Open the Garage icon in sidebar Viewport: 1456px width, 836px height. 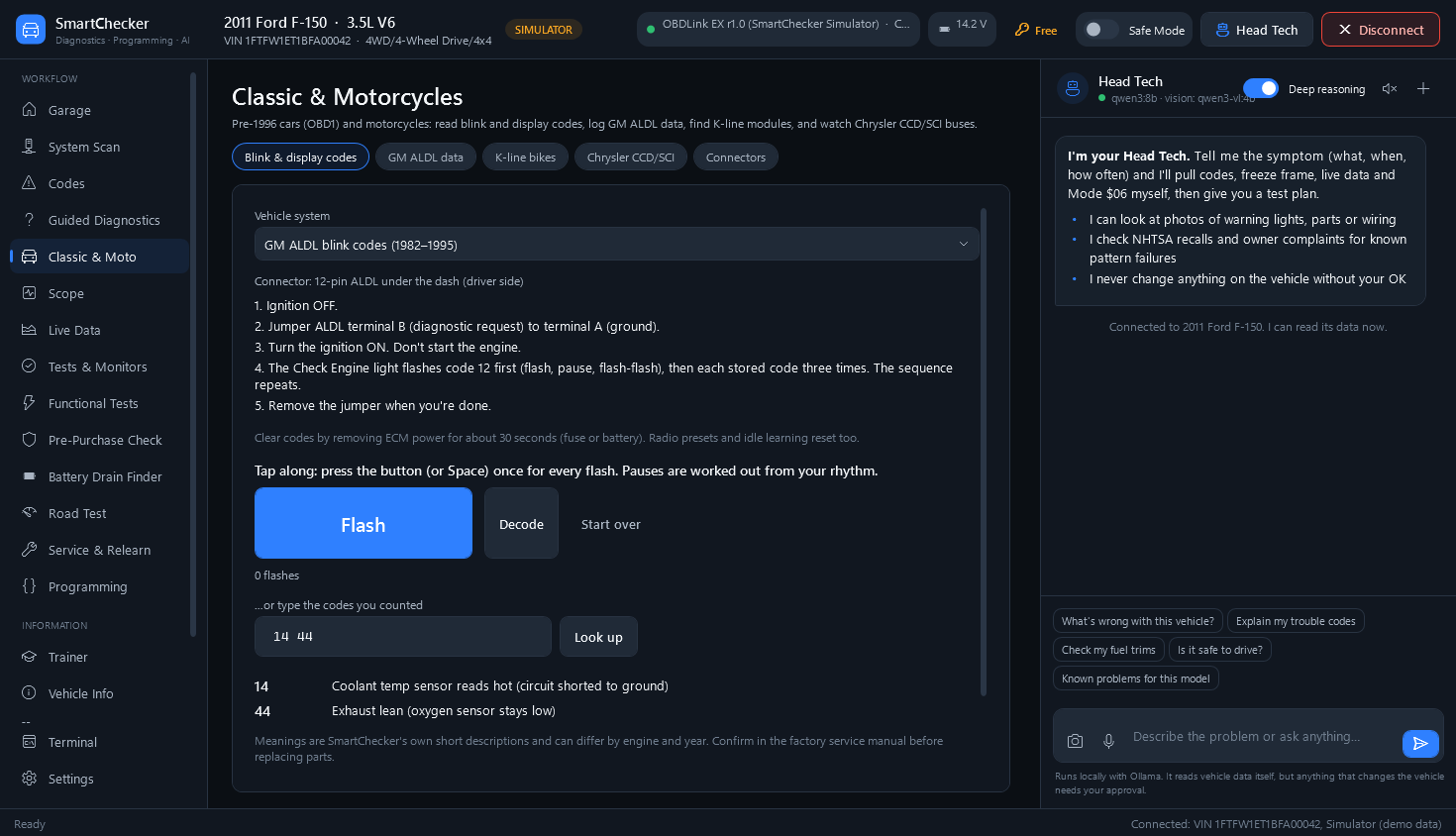(30, 110)
